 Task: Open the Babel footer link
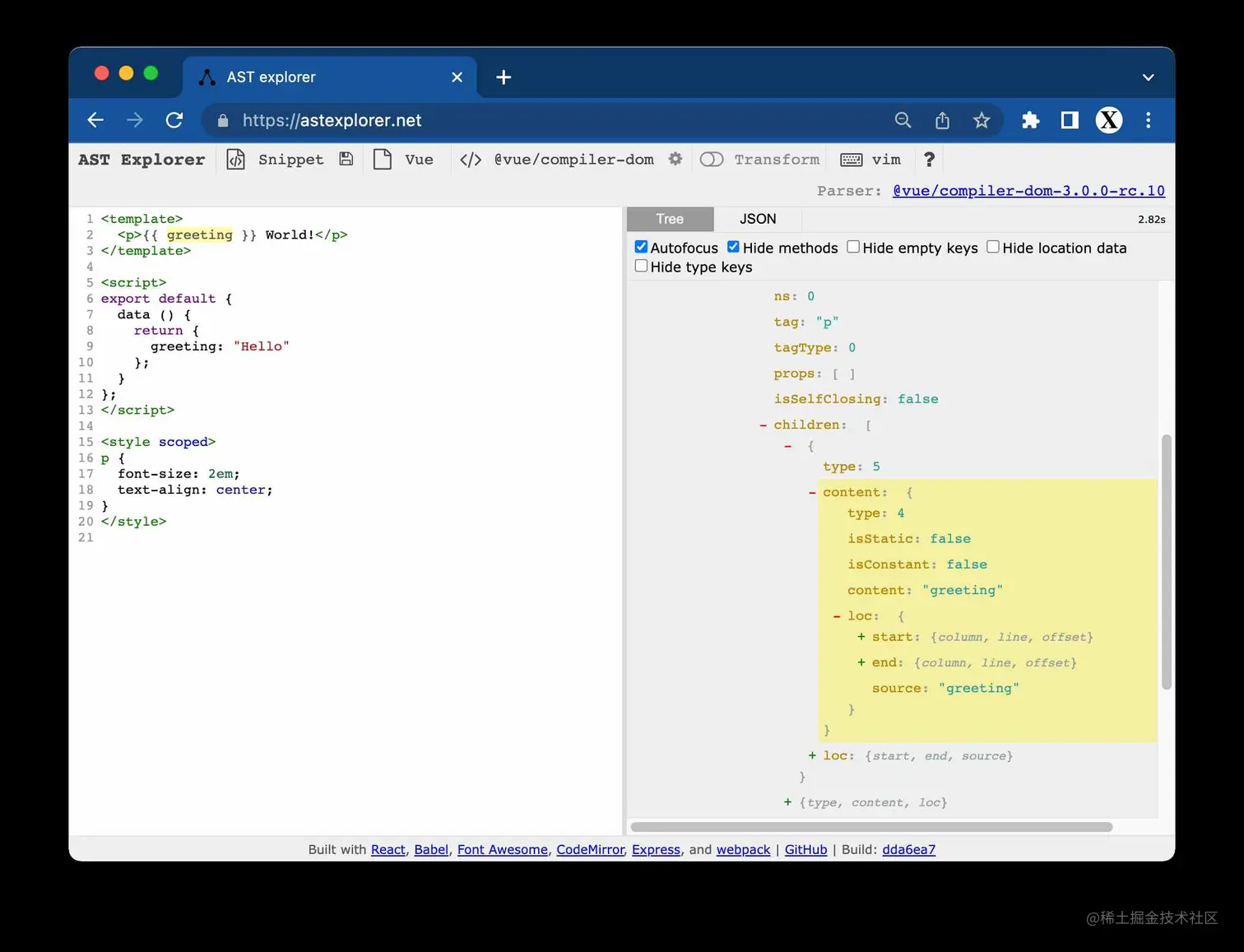point(431,850)
